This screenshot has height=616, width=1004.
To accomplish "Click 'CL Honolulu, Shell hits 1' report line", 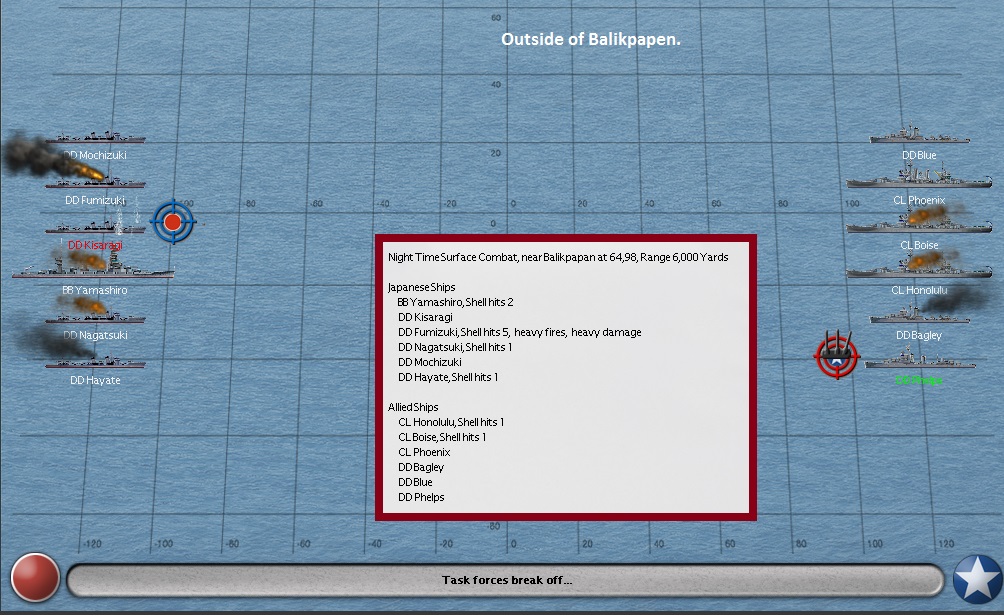I will pos(451,422).
